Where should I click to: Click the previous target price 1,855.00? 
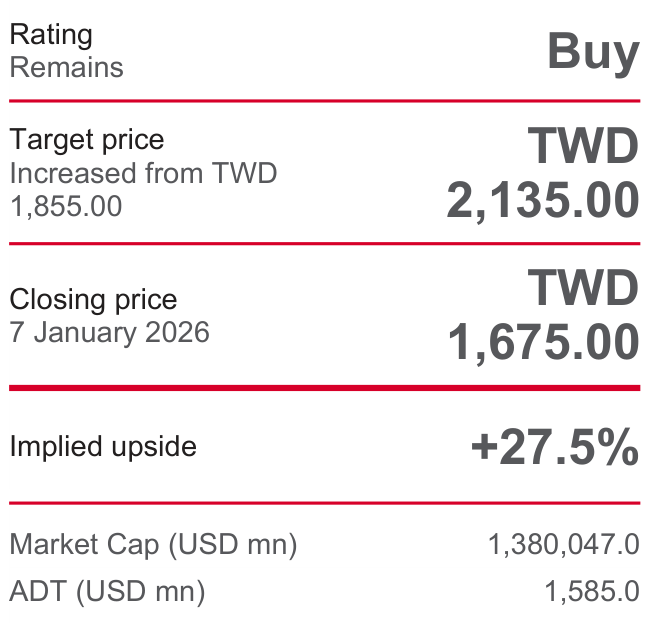pos(66,206)
